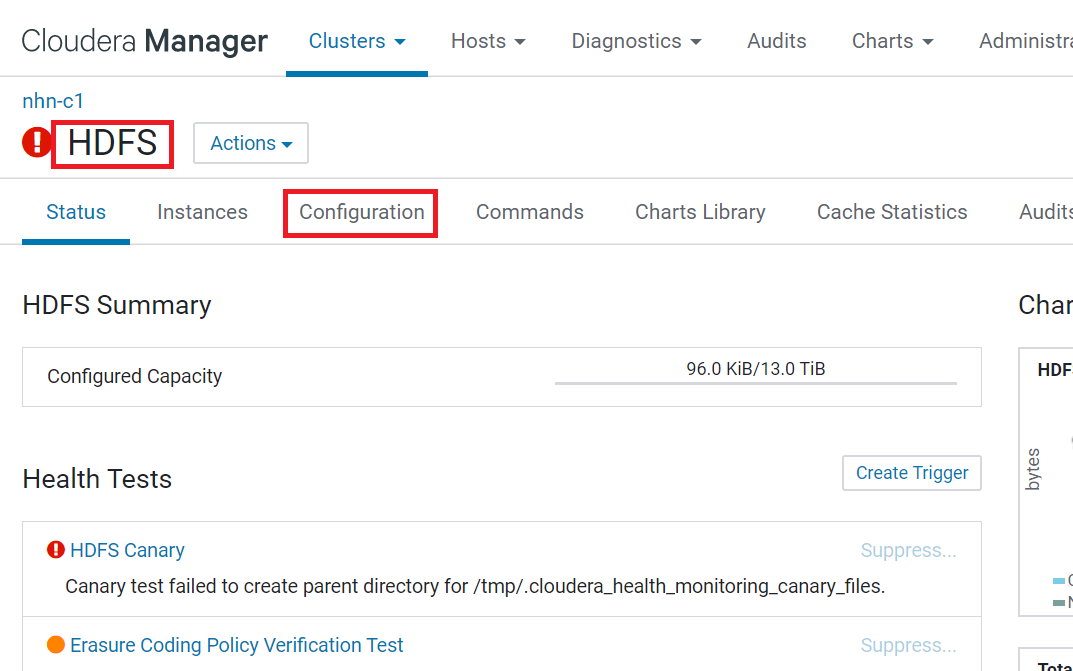This screenshot has width=1073, height=671.
Task: Click the '96.0 KiB/13.0 TiB' capacity value
Action: [755, 369]
